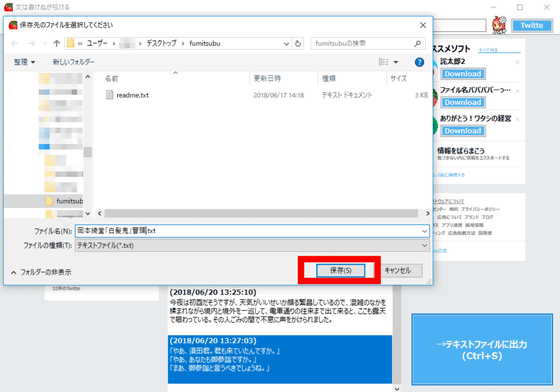560x392 pixels.
Task: Click the back navigation arrow
Action: (15, 44)
